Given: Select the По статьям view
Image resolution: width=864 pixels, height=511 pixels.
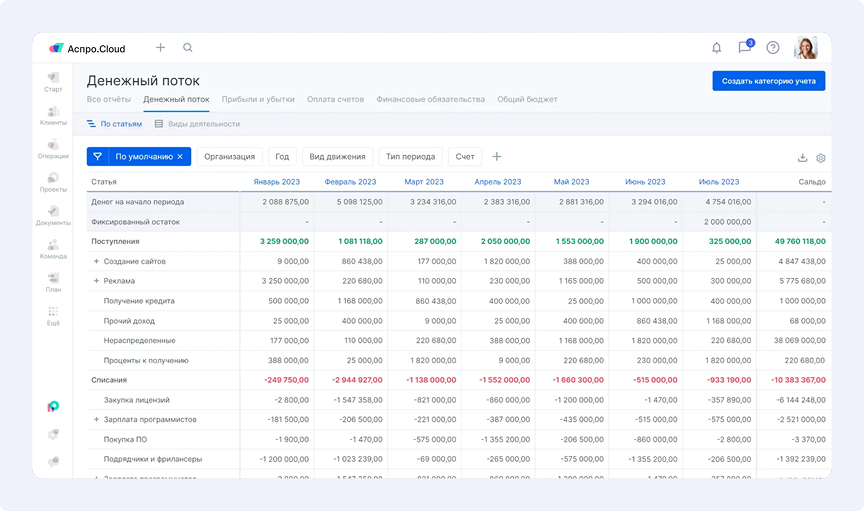Looking at the screenshot, I should 114,124.
